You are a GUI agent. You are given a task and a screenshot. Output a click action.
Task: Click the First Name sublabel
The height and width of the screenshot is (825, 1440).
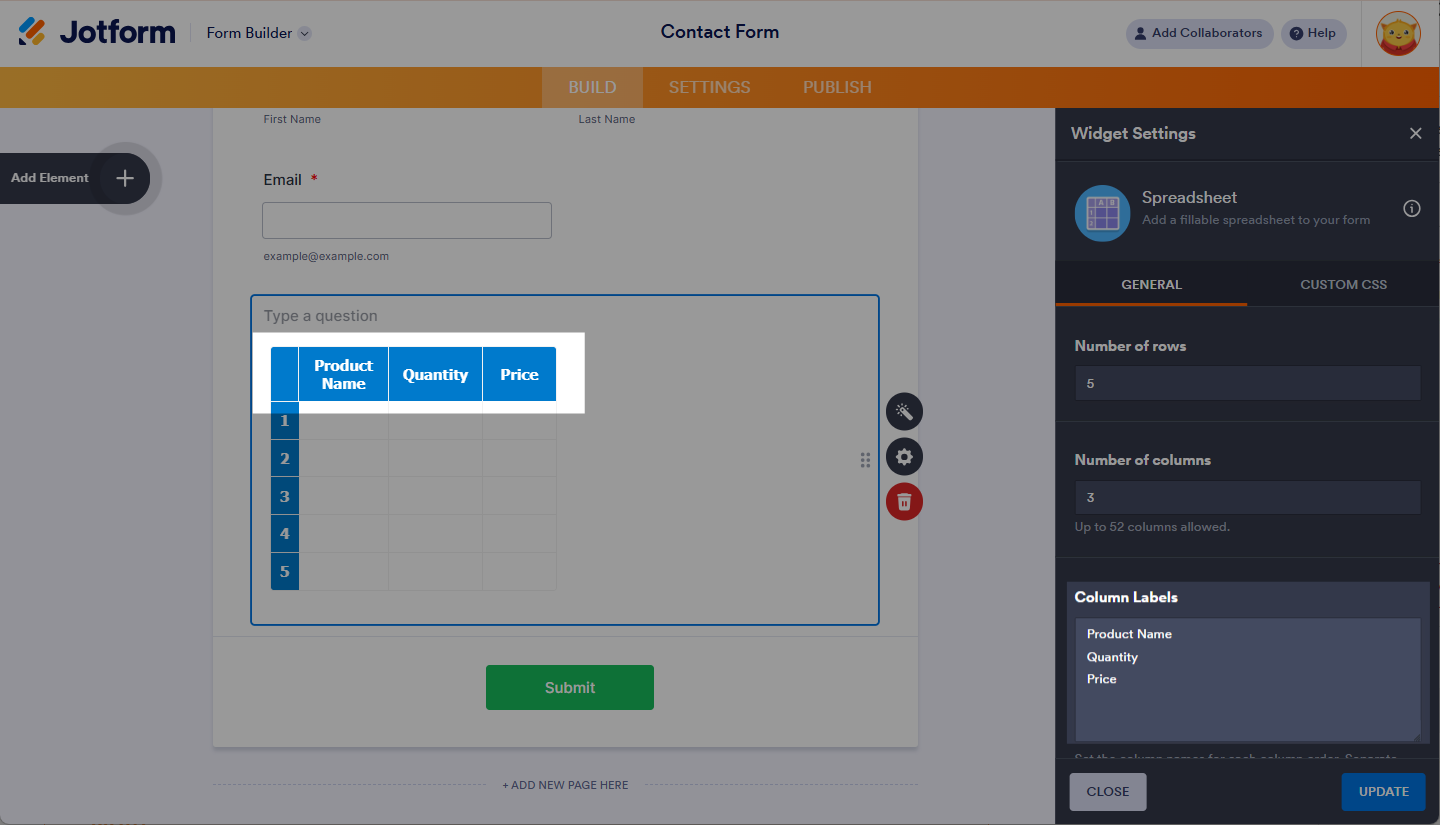pos(292,119)
